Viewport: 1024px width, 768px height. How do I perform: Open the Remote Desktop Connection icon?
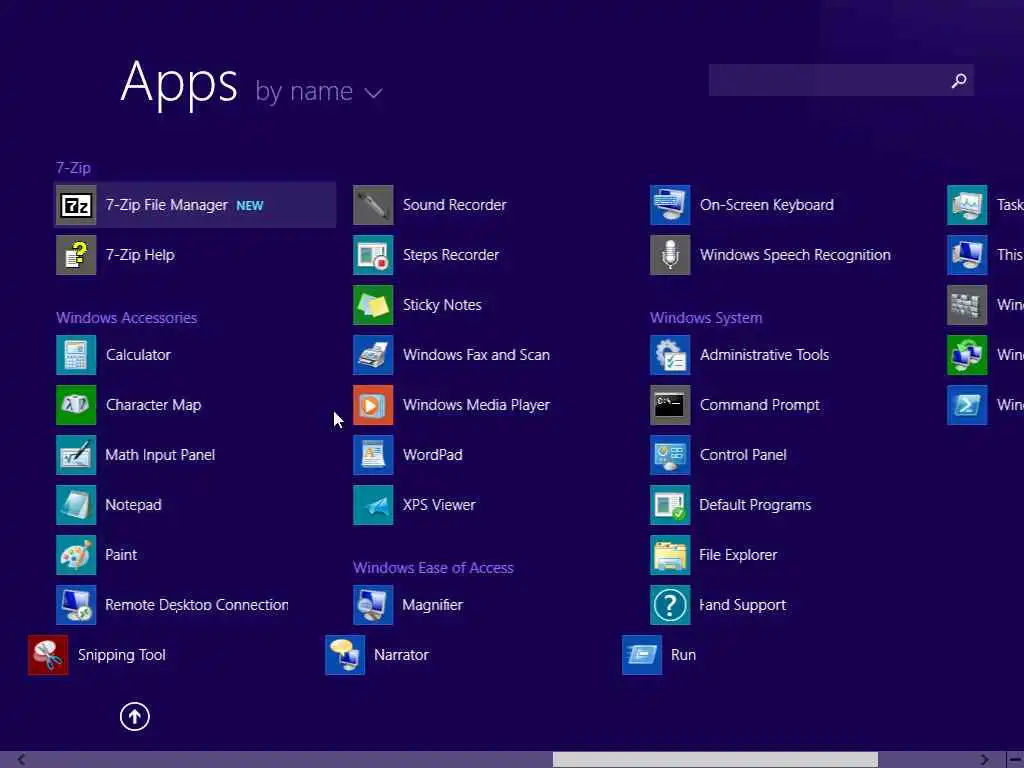[76, 605]
